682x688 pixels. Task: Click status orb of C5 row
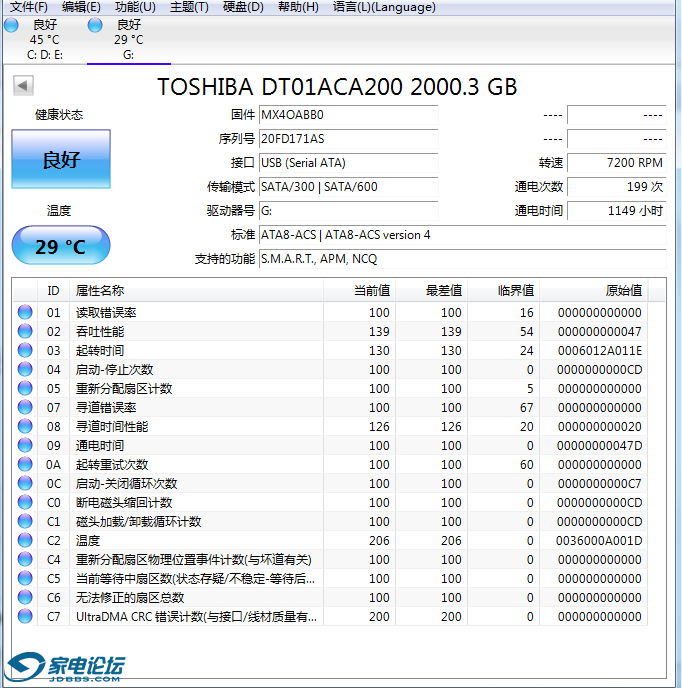pyautogui.click(x=25, y=578)
